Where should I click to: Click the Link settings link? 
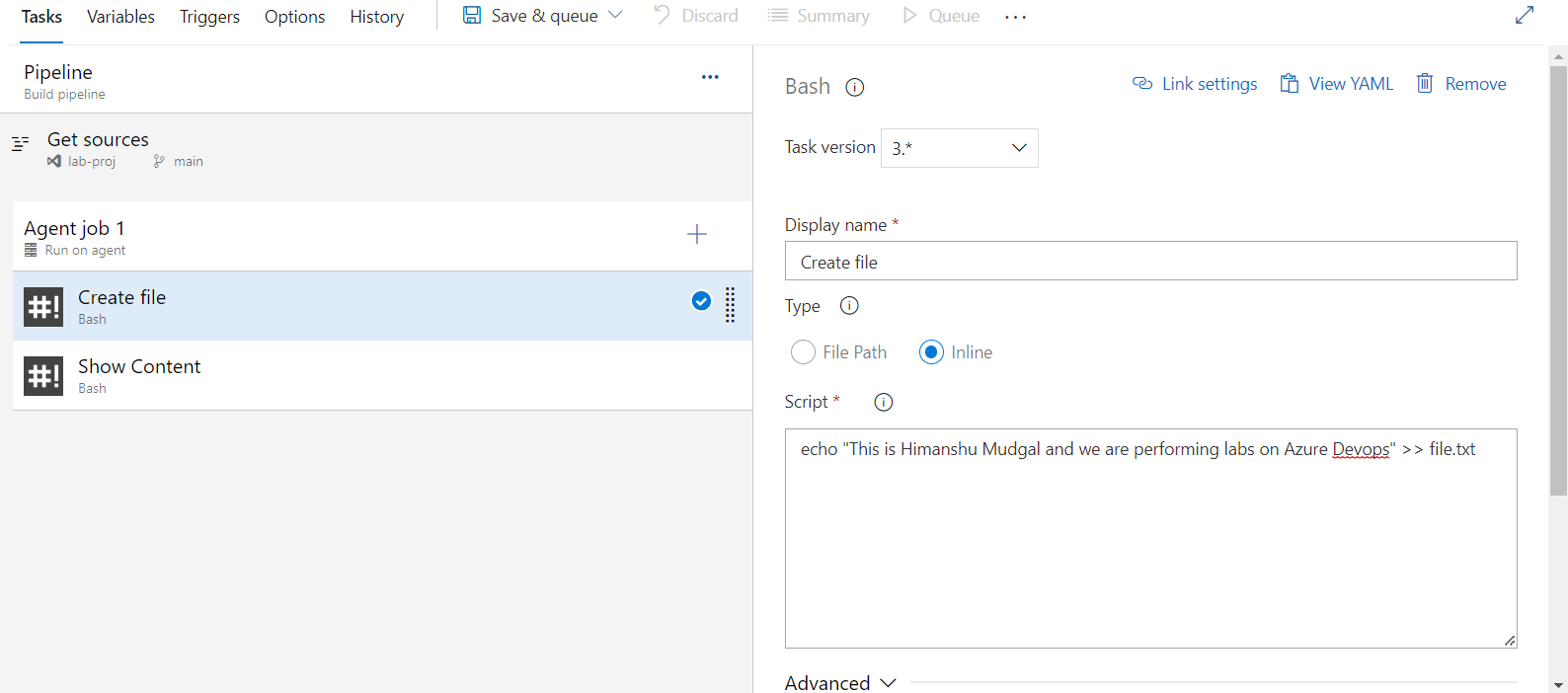(1195, 84)
